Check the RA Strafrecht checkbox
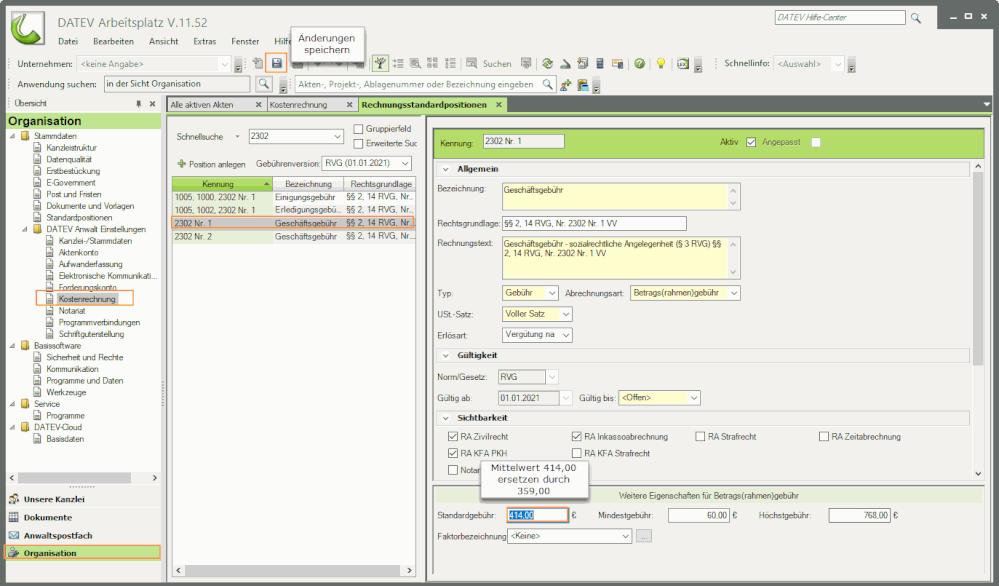Viewport: 999px width, 586px height. (700, 436)
